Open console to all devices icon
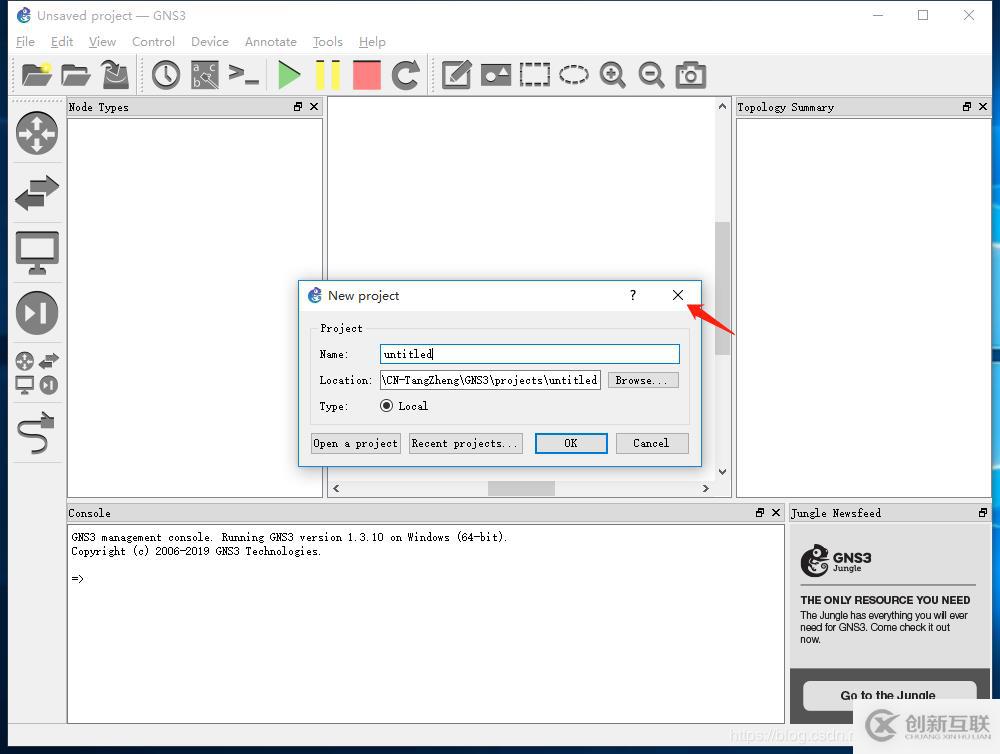Screen dimensions: 1000x754 (x=244, y=75)
